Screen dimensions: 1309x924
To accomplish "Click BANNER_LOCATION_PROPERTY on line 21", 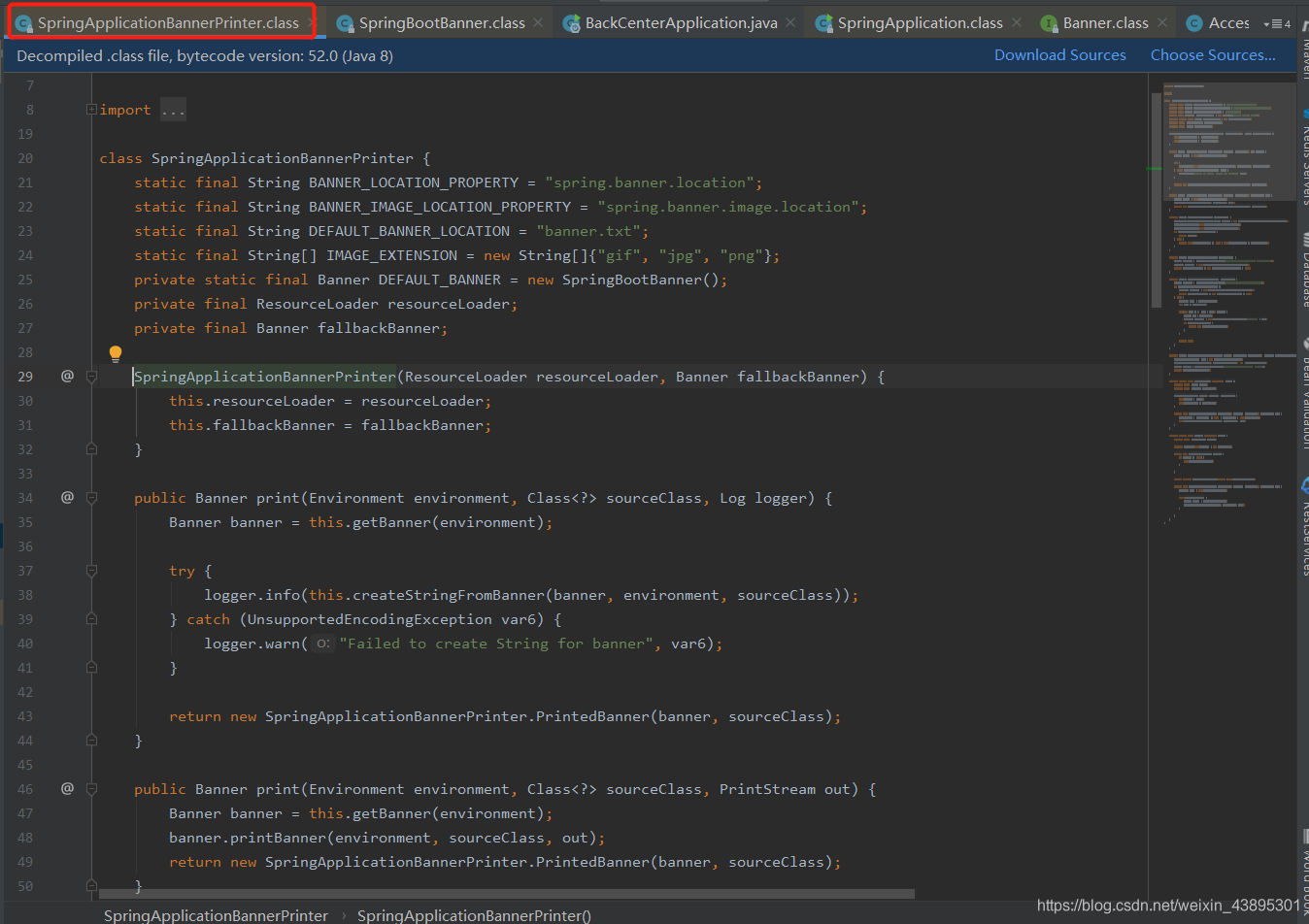I will point(414,182).
